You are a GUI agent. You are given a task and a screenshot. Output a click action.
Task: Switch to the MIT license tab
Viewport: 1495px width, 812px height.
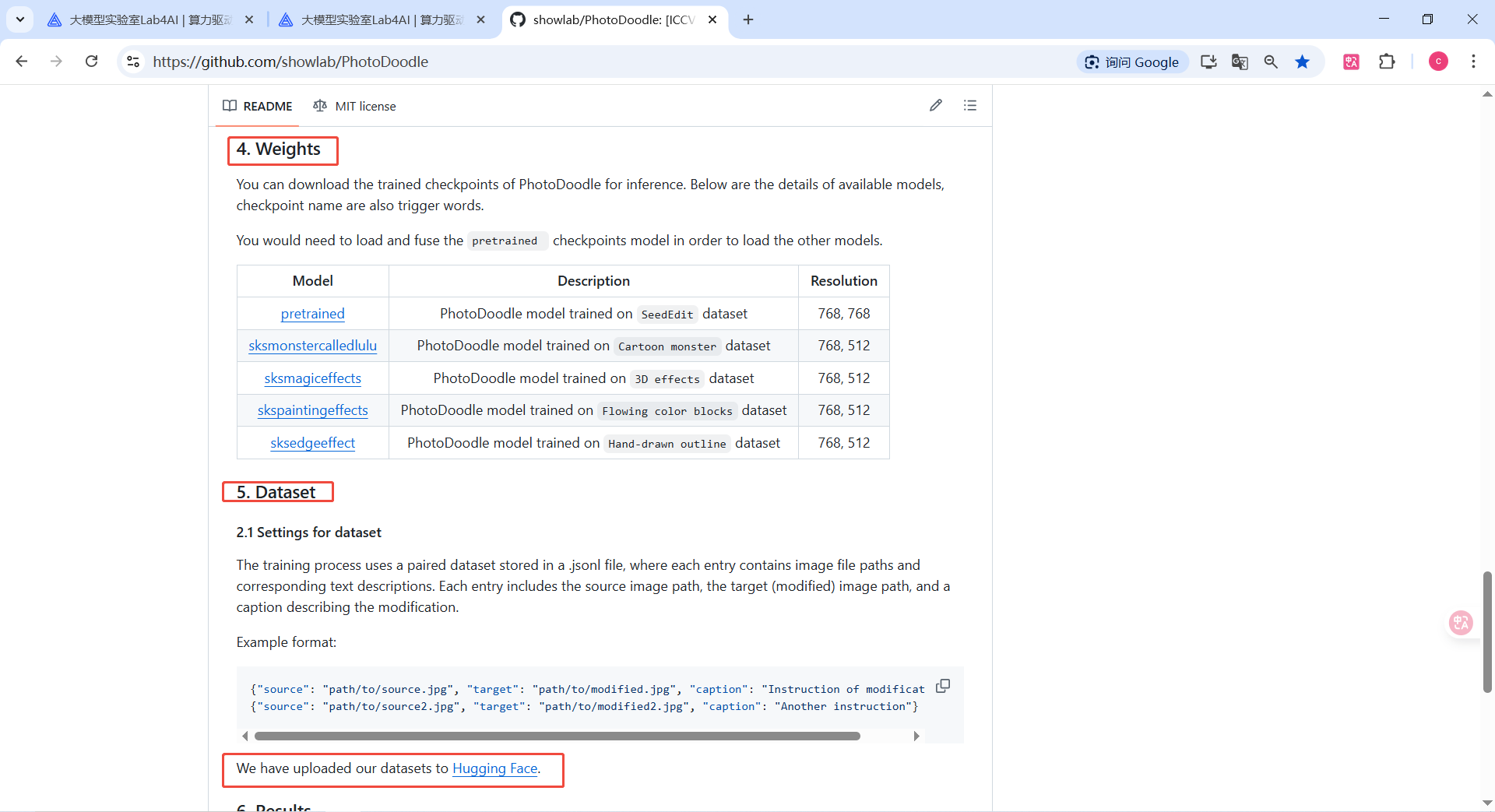pos(354,106)
